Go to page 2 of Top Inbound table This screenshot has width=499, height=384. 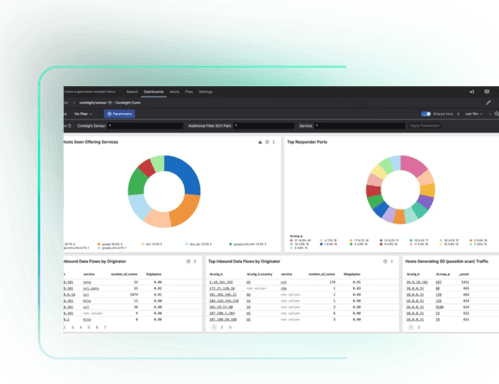tap(222, 327)
